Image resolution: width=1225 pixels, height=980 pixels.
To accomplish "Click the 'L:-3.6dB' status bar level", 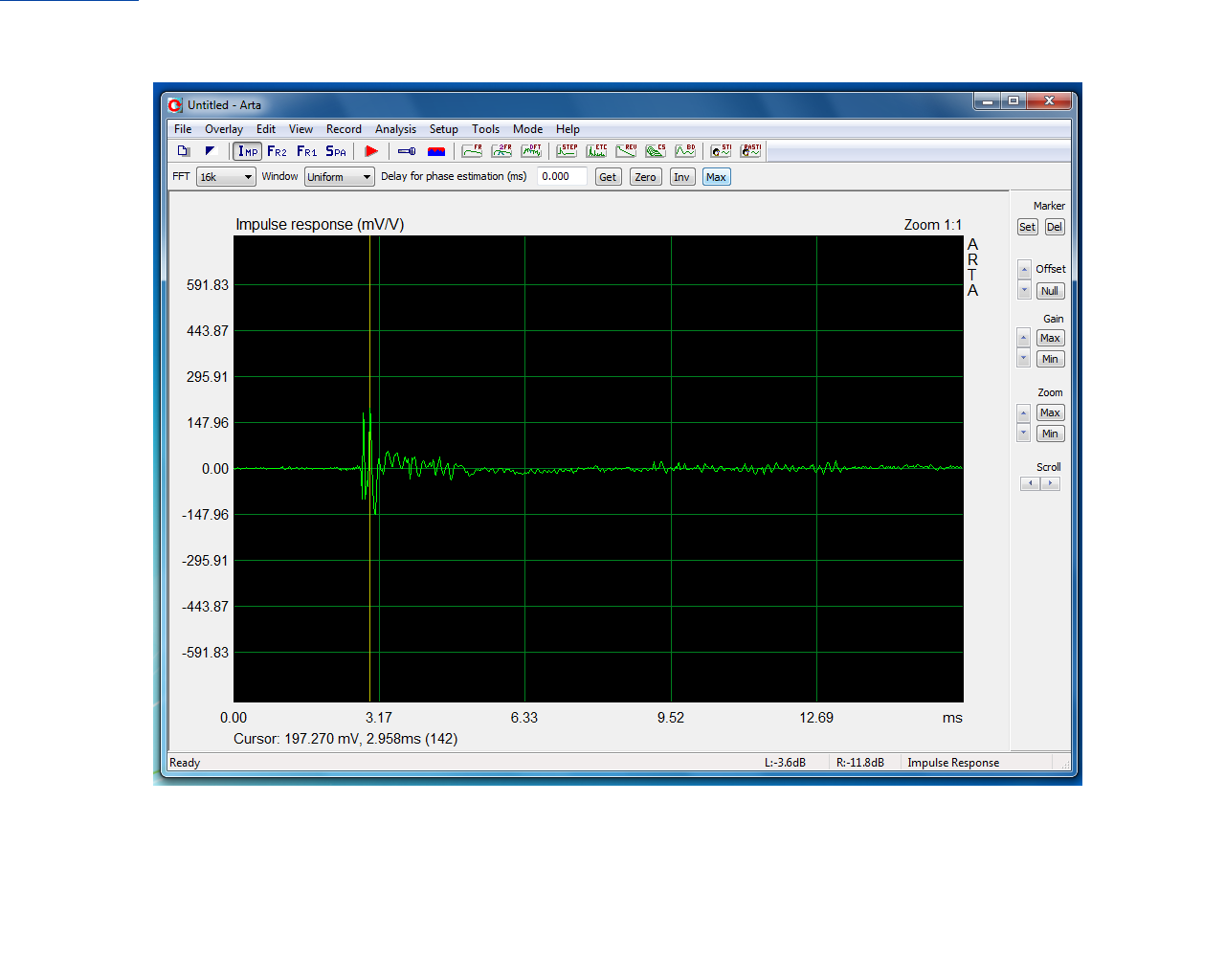I will coord(785,763).
